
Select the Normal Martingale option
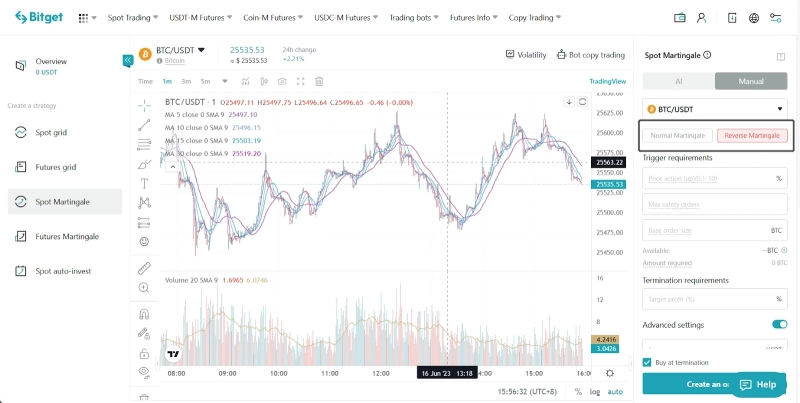pos(678,135)
